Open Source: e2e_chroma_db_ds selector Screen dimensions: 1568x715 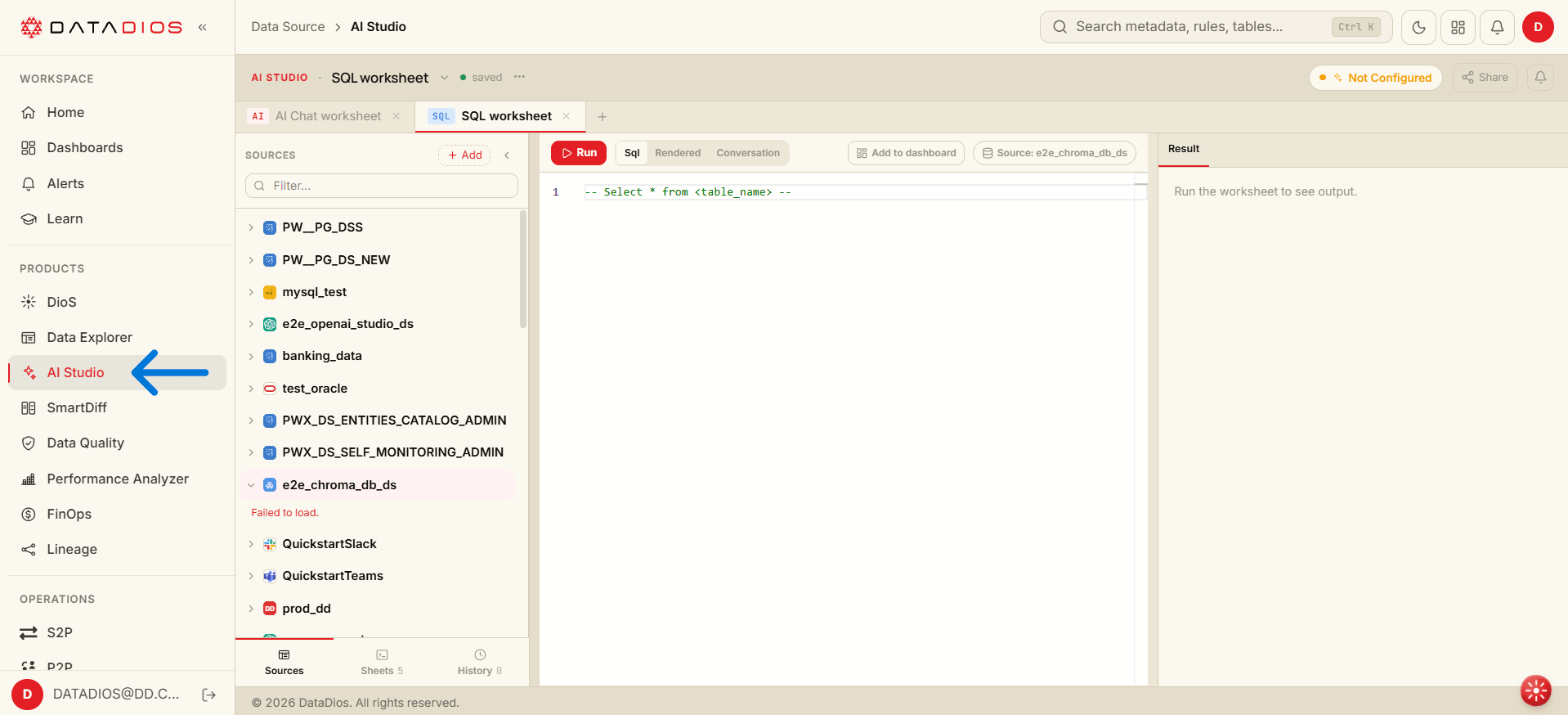click(x=1054, y=153)
